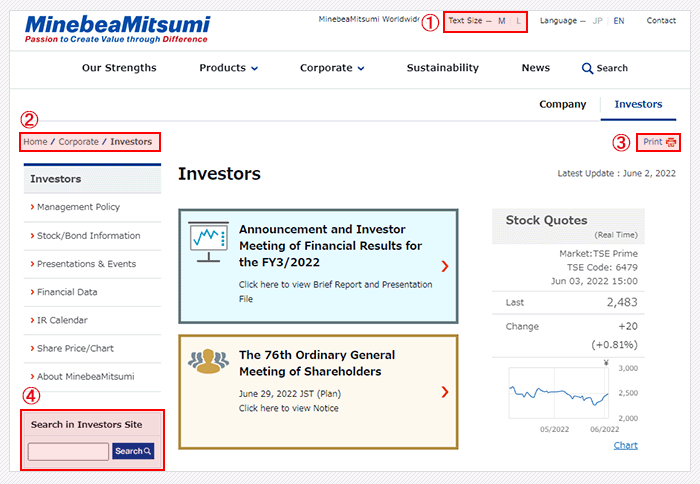Open the MinebeaMitsumi Worldwide link
The image size is (700, 484).
tap(369, 19)
